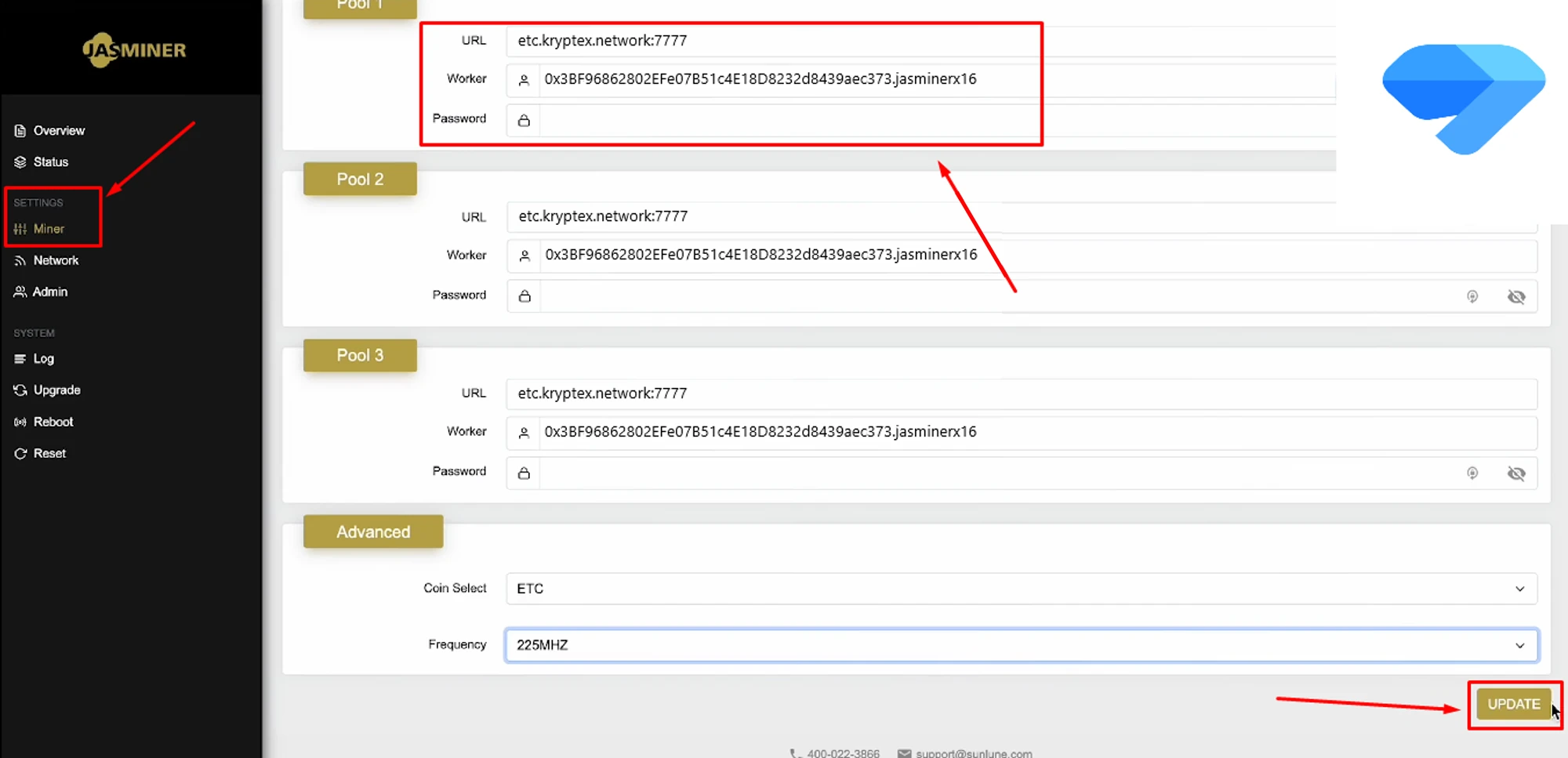This screenshot has width=1568, height=758.
Task: Expand the Frequency 225MHZ dropdown
Action: (1020, 645)
